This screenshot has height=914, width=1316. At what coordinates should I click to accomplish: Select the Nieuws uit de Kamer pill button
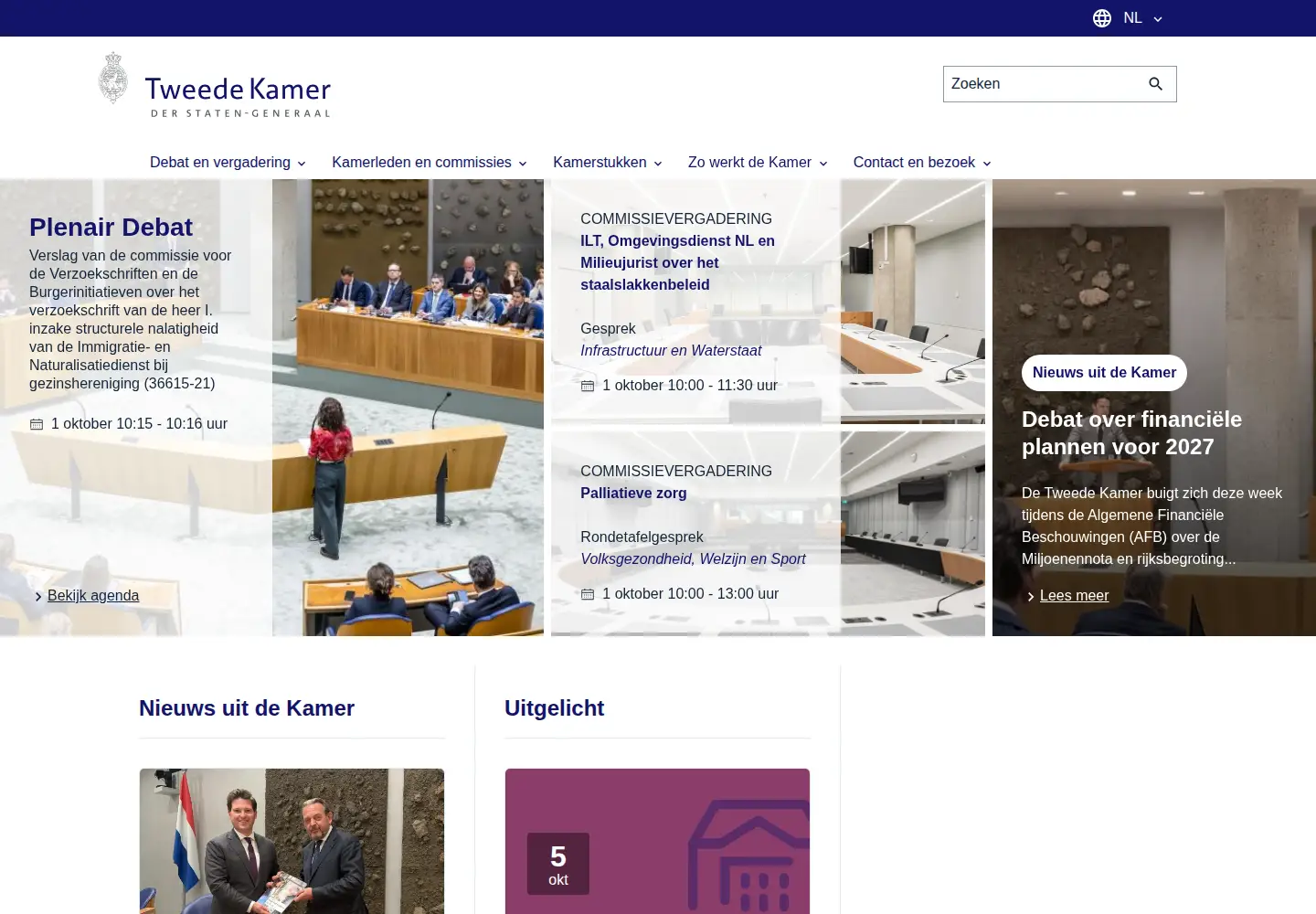[1104, 373]
